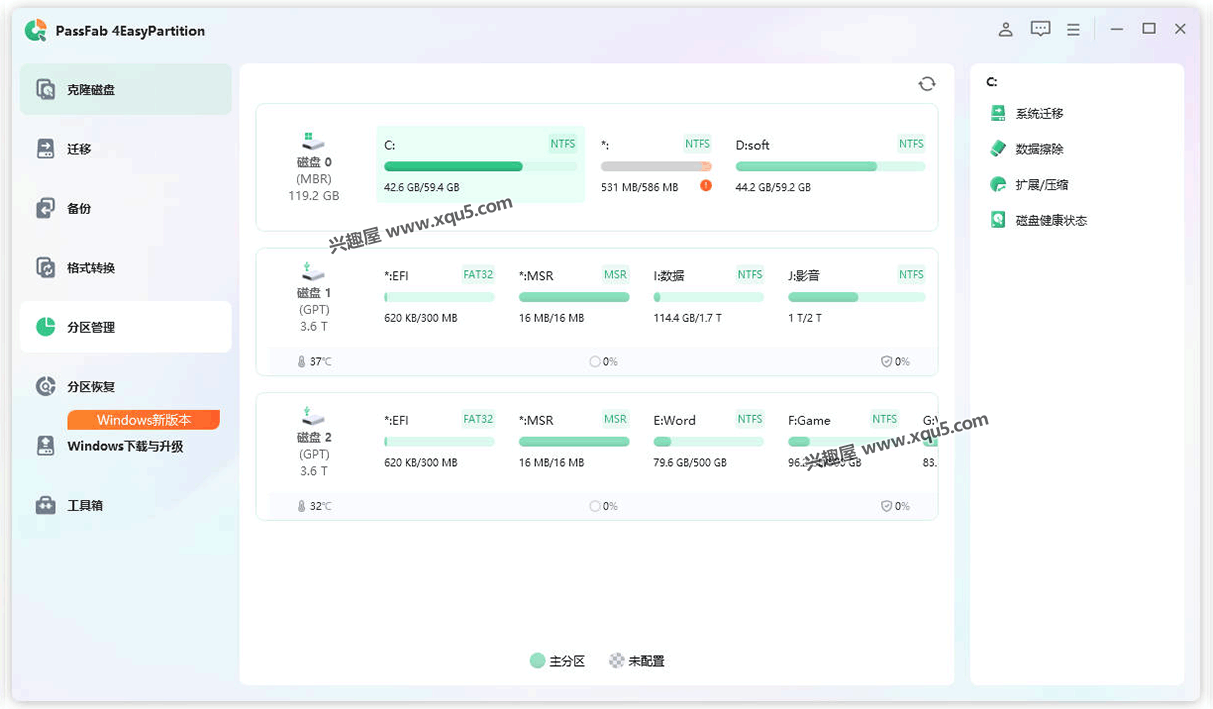
Task: Toggle the 主分区 legend indicator
Action: click(x=558, y=661)
